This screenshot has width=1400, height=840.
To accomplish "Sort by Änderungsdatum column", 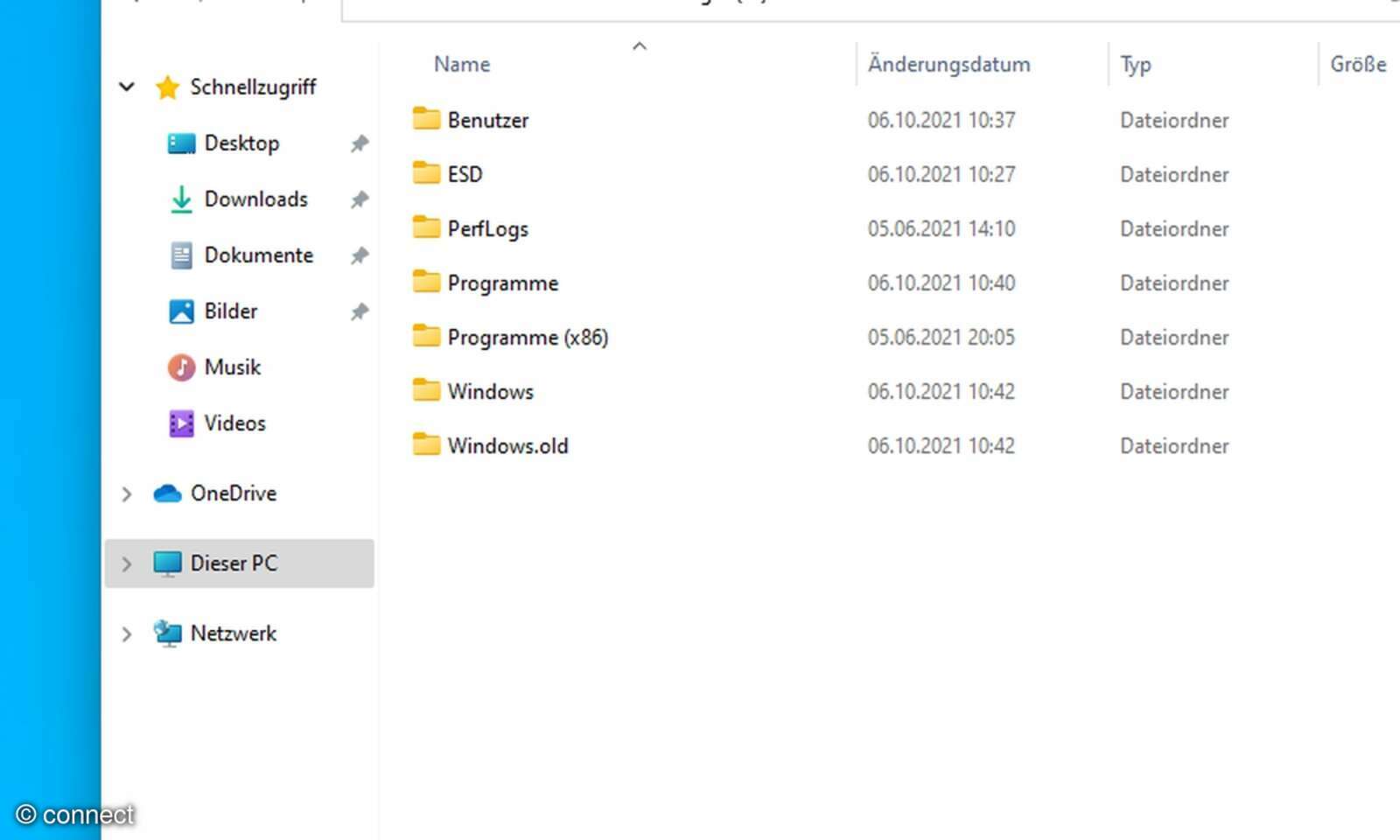I will coord(948,64).
